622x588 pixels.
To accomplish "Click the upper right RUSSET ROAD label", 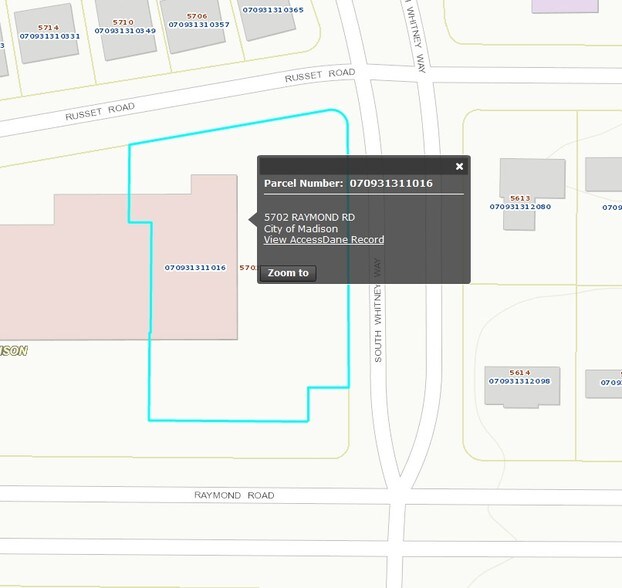I will pos(320,75).
